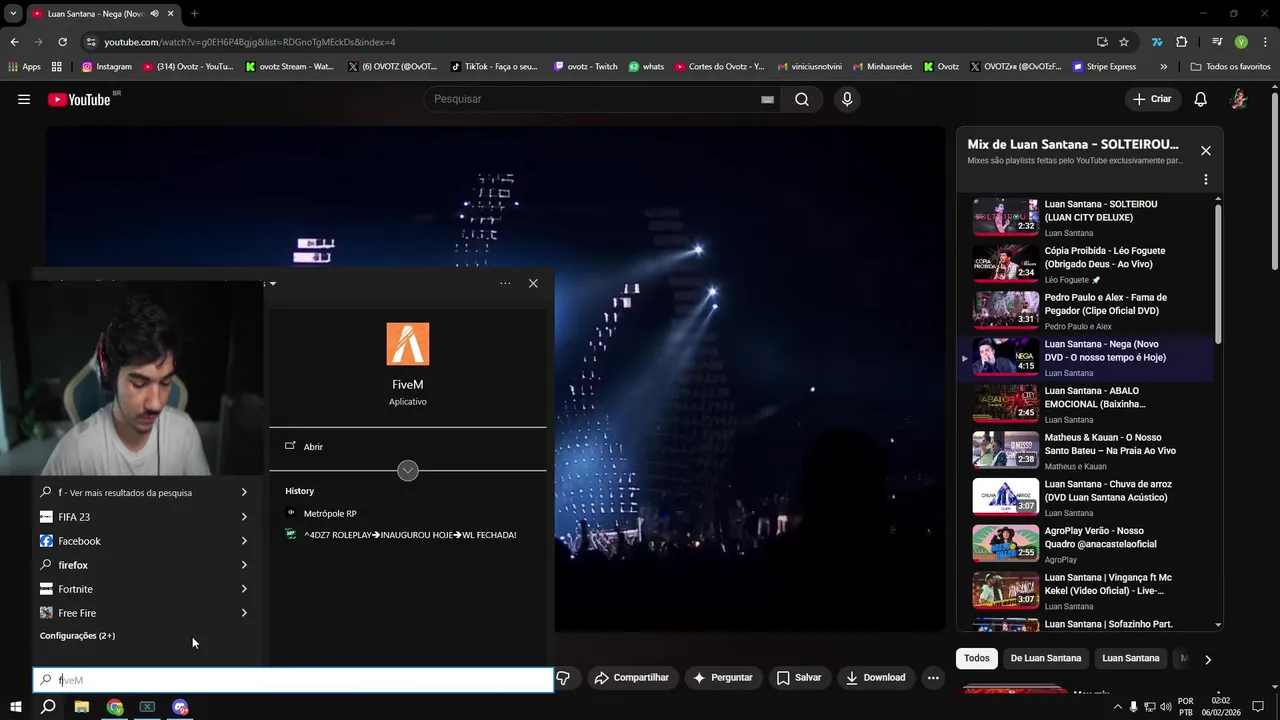This screenshot has height=720, width=1280.
Task: Click the Windows search text box
Action: click(x=293, y=680)
